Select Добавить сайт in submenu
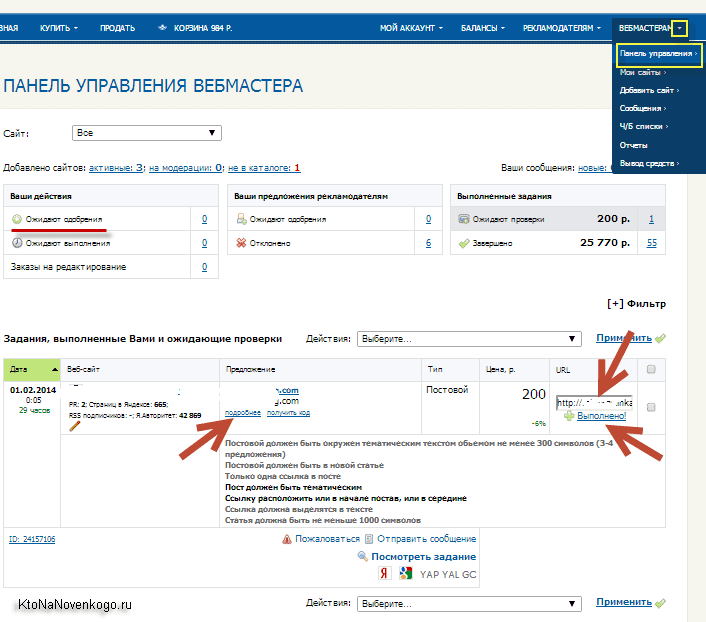706x622 pixels. coord(649,91)
